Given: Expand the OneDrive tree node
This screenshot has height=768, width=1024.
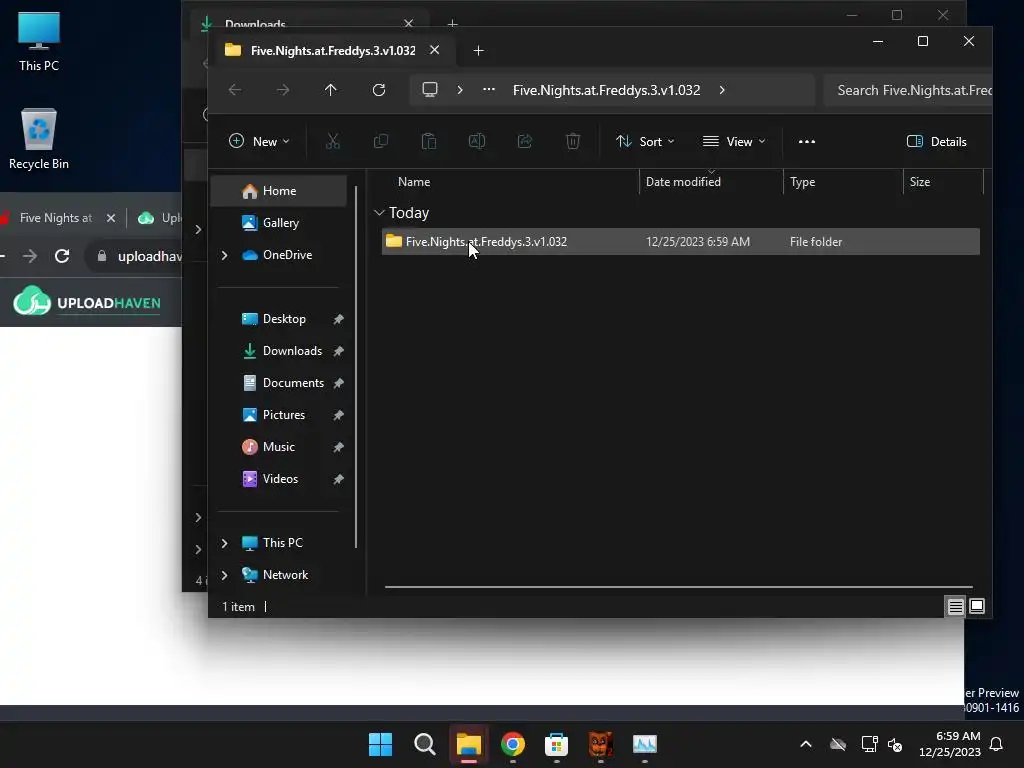Looking at the screenshot, I should 225,255.
